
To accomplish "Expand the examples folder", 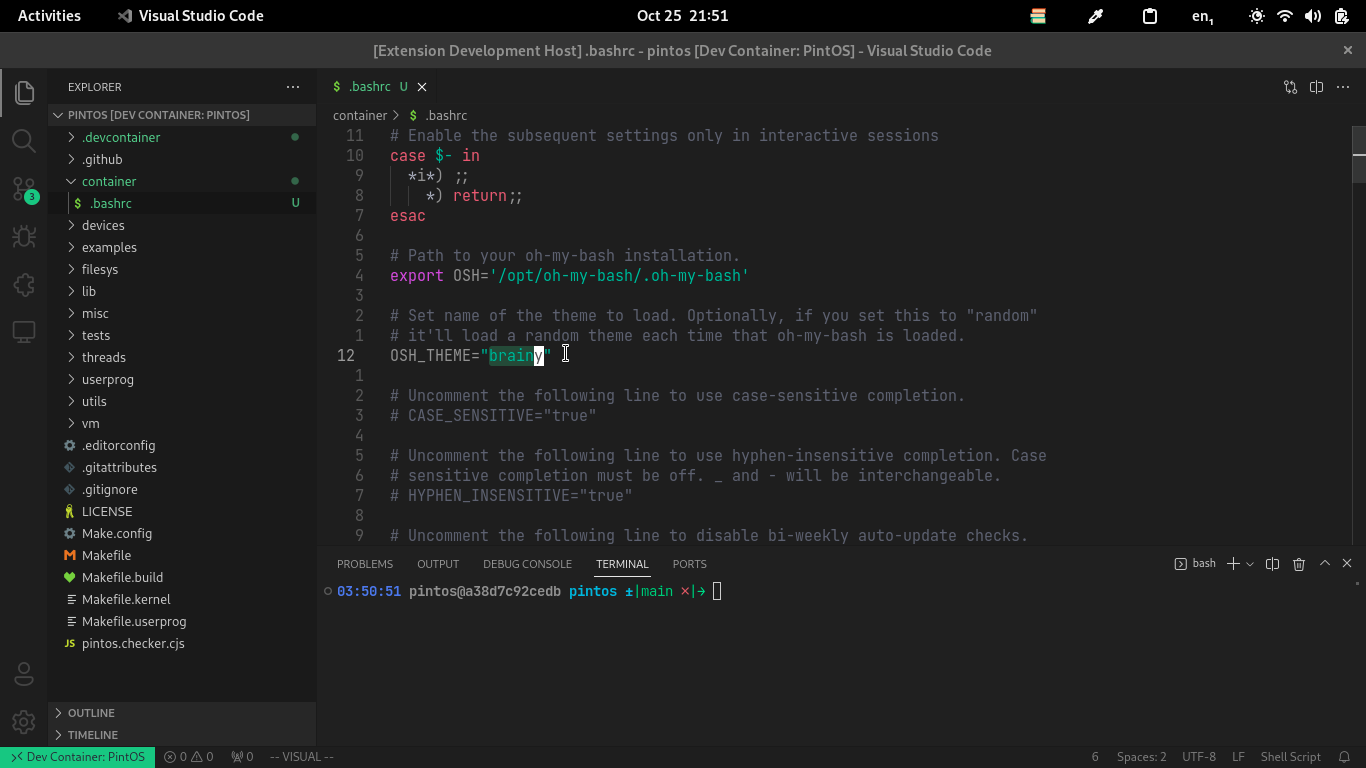I will coord(182,247).
